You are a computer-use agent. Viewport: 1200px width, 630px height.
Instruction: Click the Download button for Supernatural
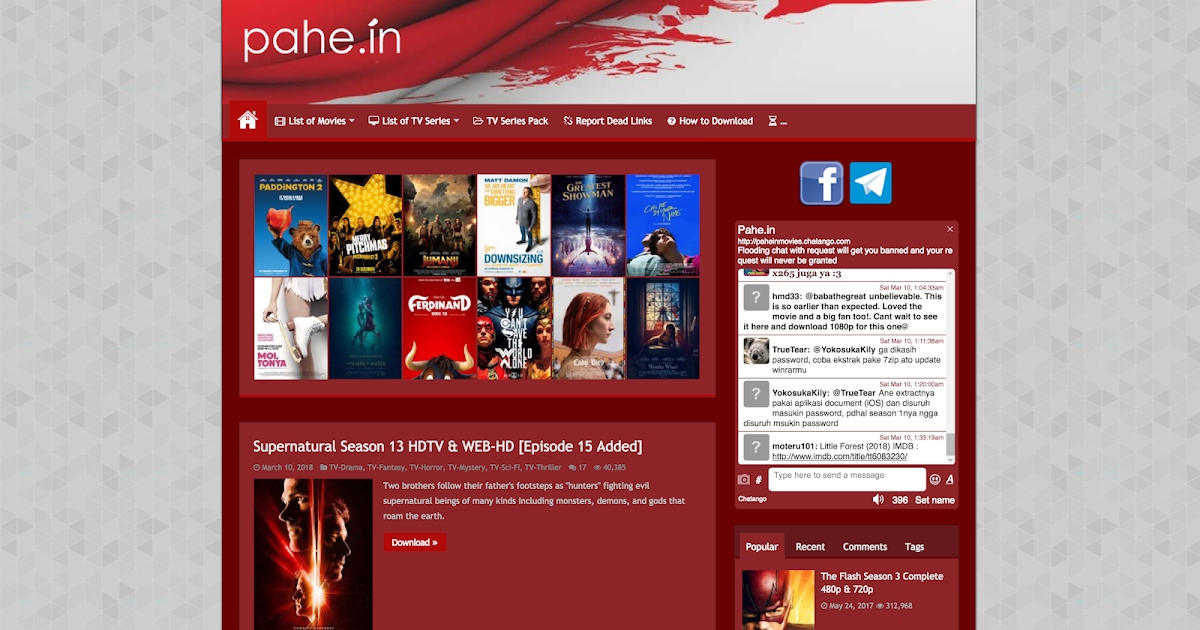(x=414, y=542)
